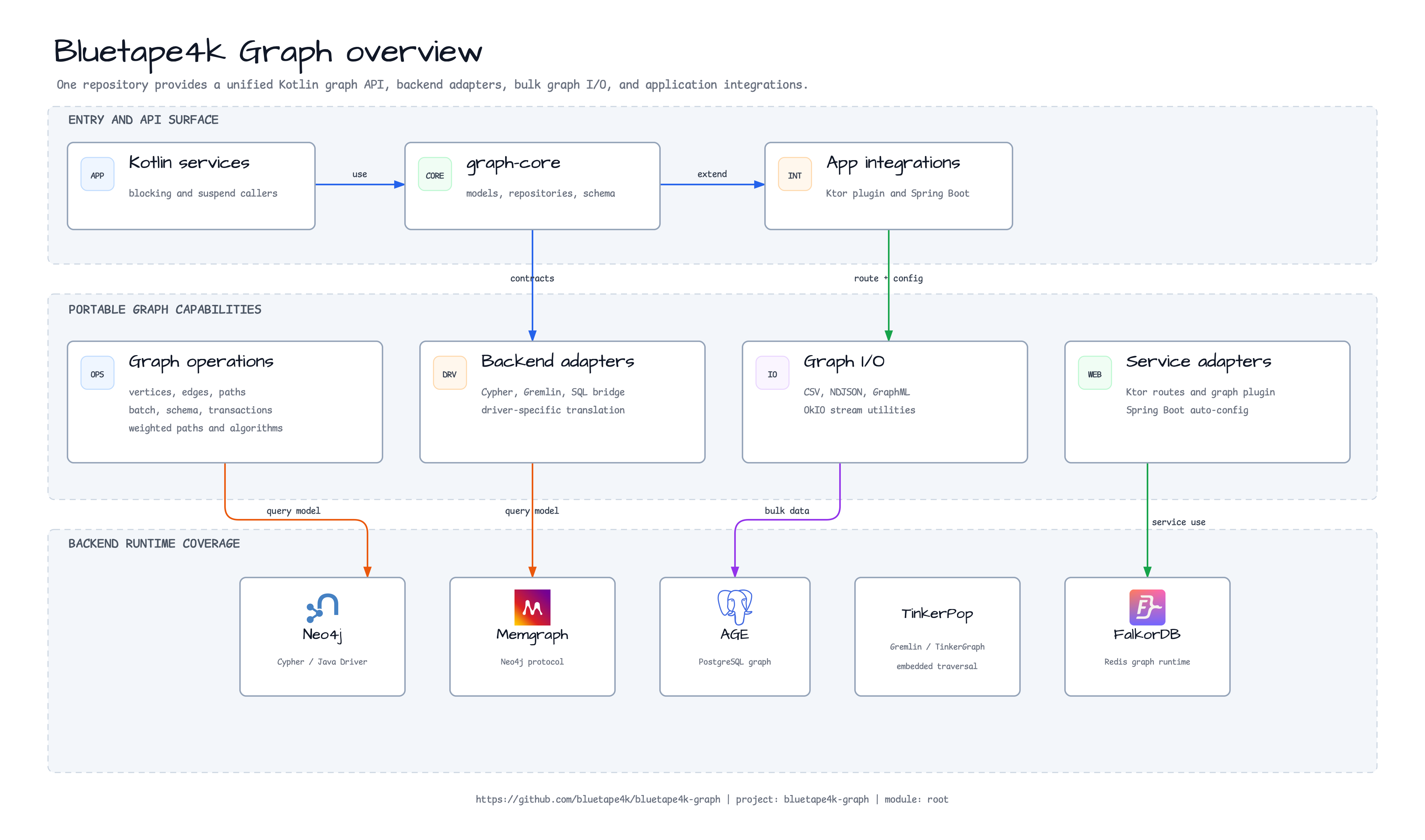Screen dimensions: 1425x840
Task: Click 'Redis graph runtime' under FalkorDB
Action: [1147, 662]
